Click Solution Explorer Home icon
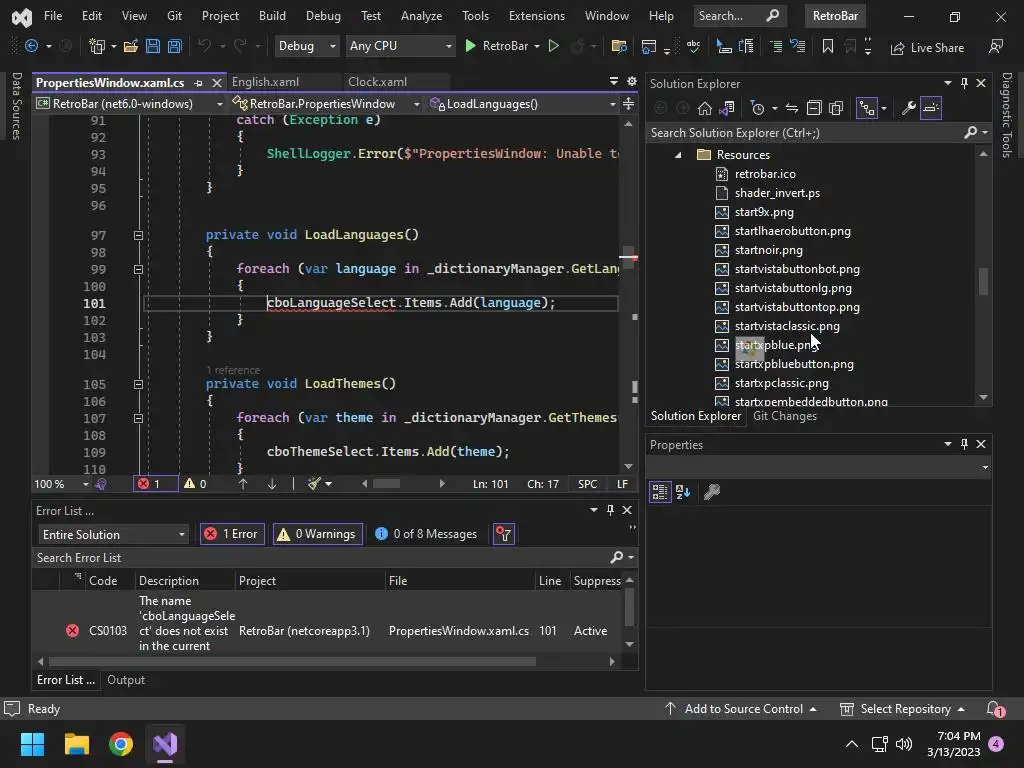 point(705,108)
